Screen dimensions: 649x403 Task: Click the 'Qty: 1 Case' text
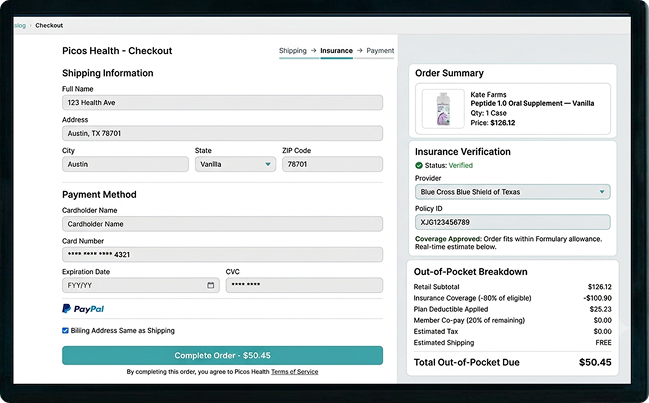(x=488, y=113)
